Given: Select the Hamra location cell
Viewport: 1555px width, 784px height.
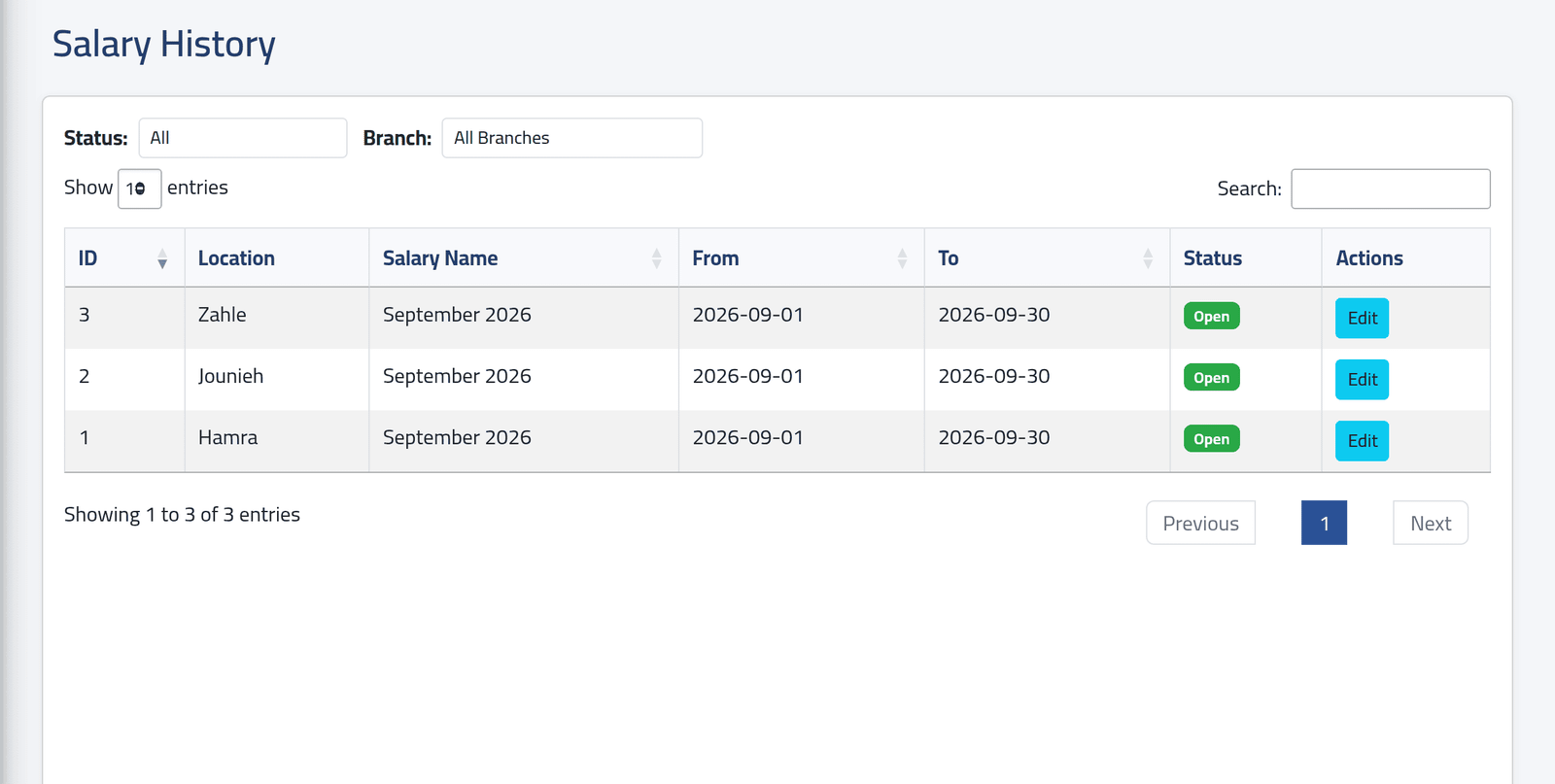Looking at the screenshot, I should click(x=277, y=440).
